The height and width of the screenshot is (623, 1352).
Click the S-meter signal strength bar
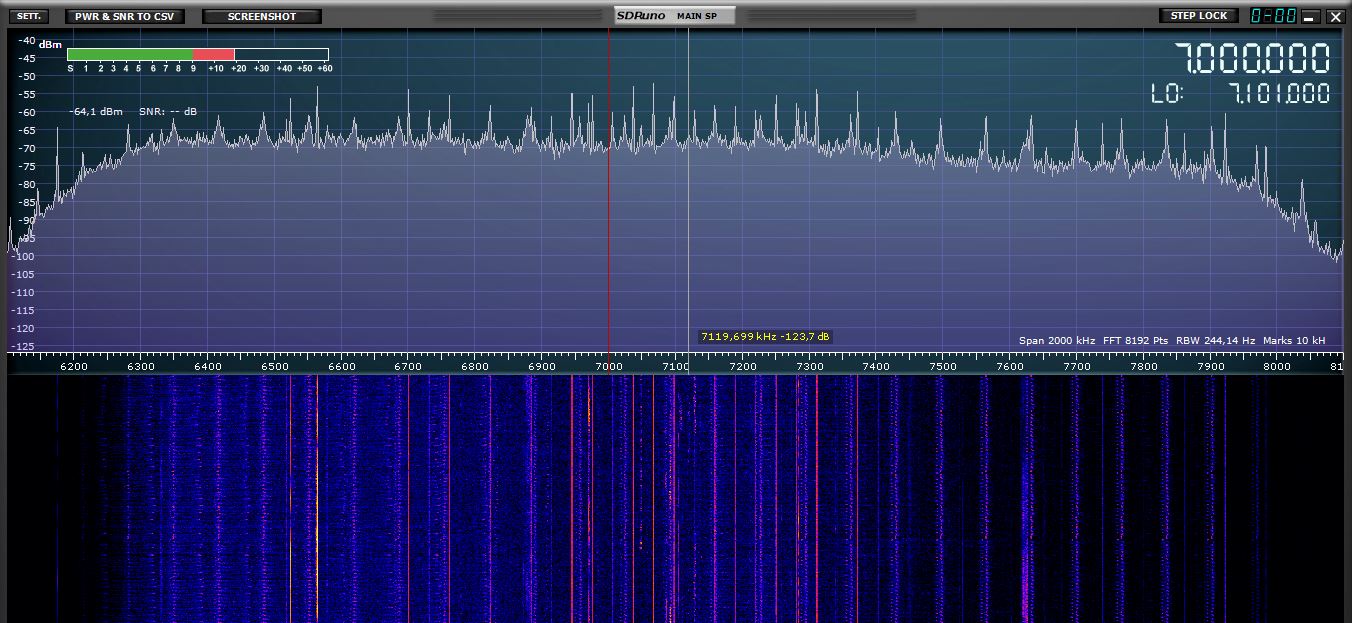pyautogui.click(x=198, y=55)
